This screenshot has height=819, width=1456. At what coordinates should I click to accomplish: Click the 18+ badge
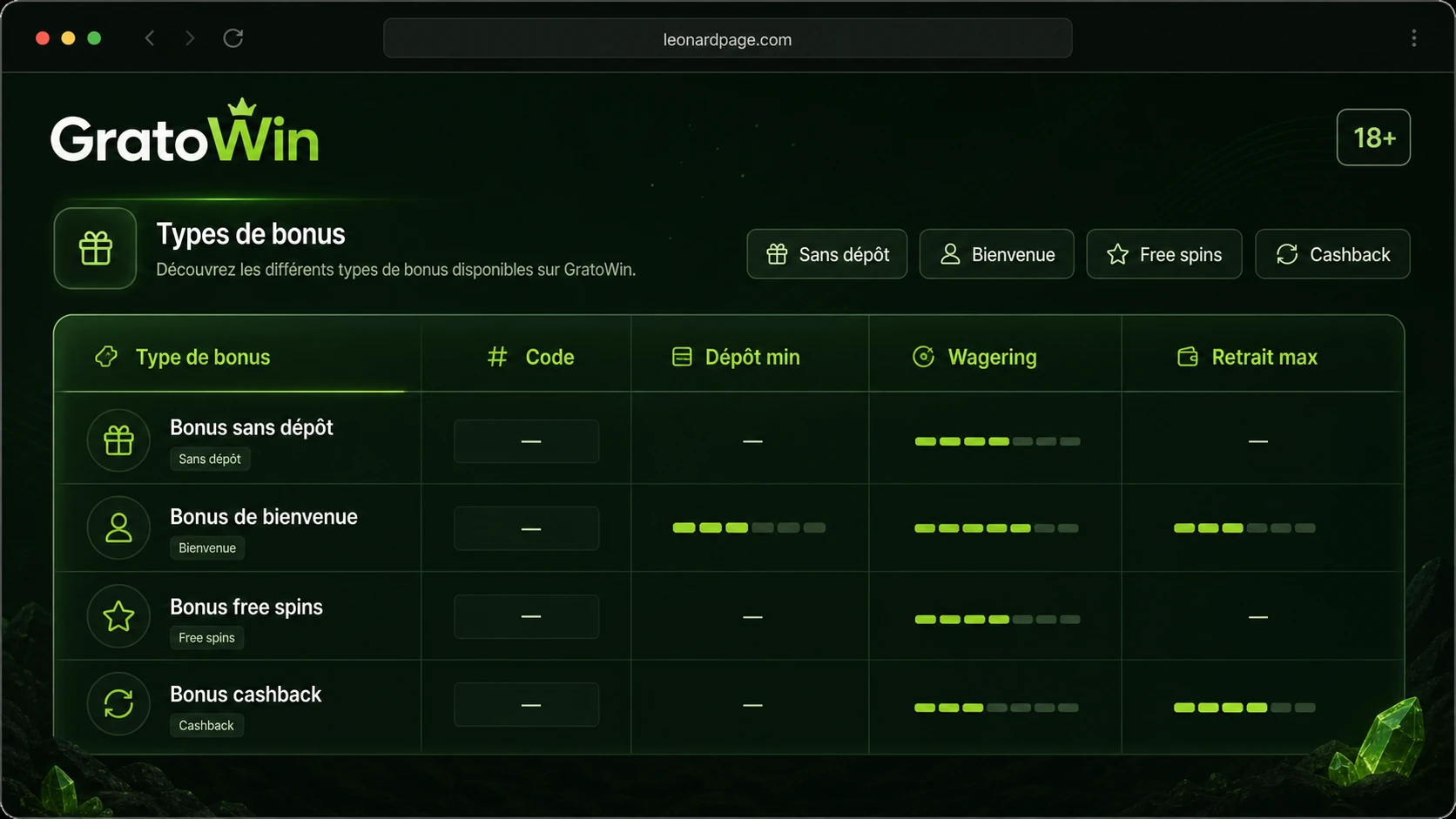click(x=1373, y=138)
